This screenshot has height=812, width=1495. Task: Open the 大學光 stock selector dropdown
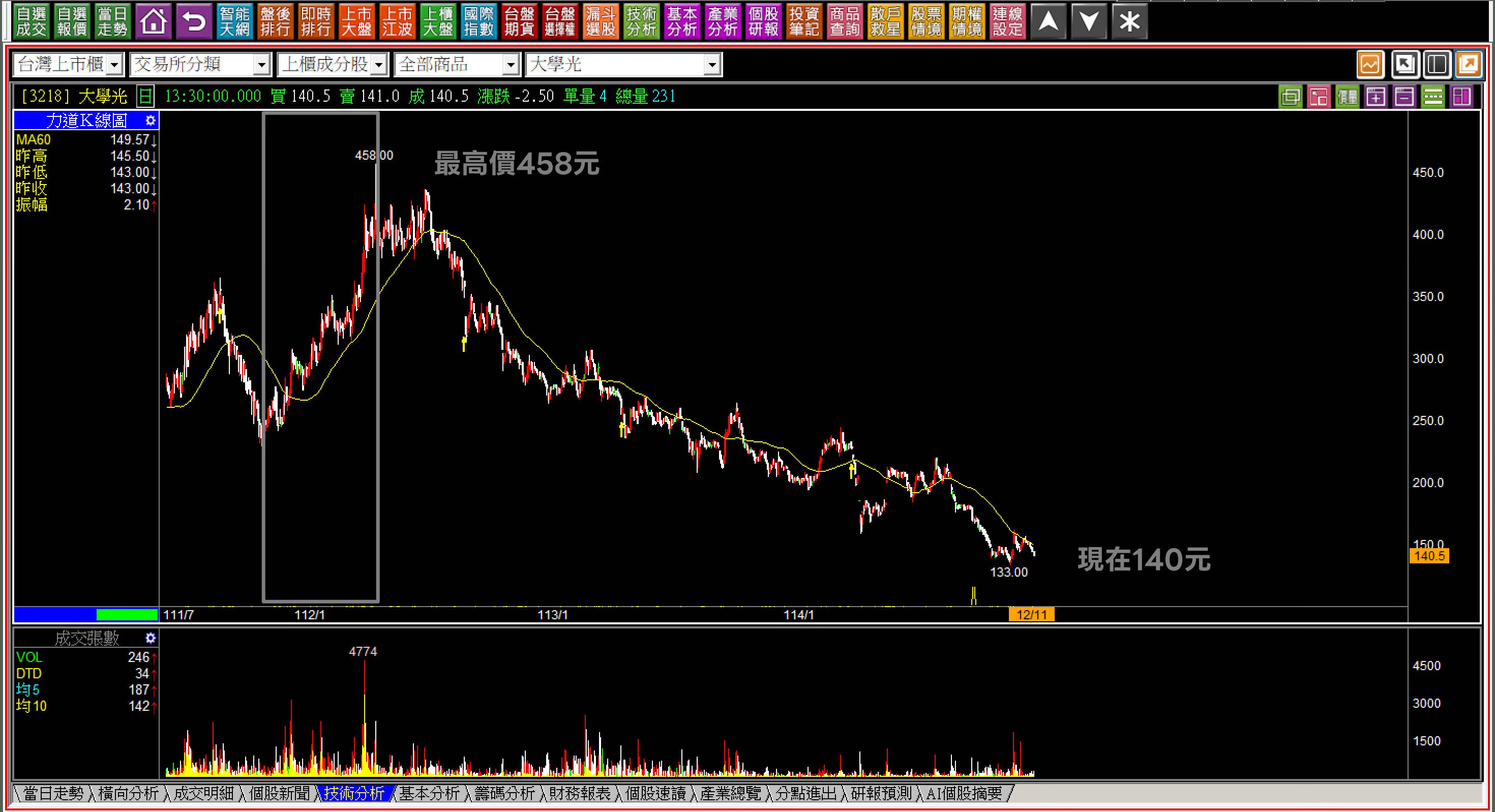tap(712, 65)
